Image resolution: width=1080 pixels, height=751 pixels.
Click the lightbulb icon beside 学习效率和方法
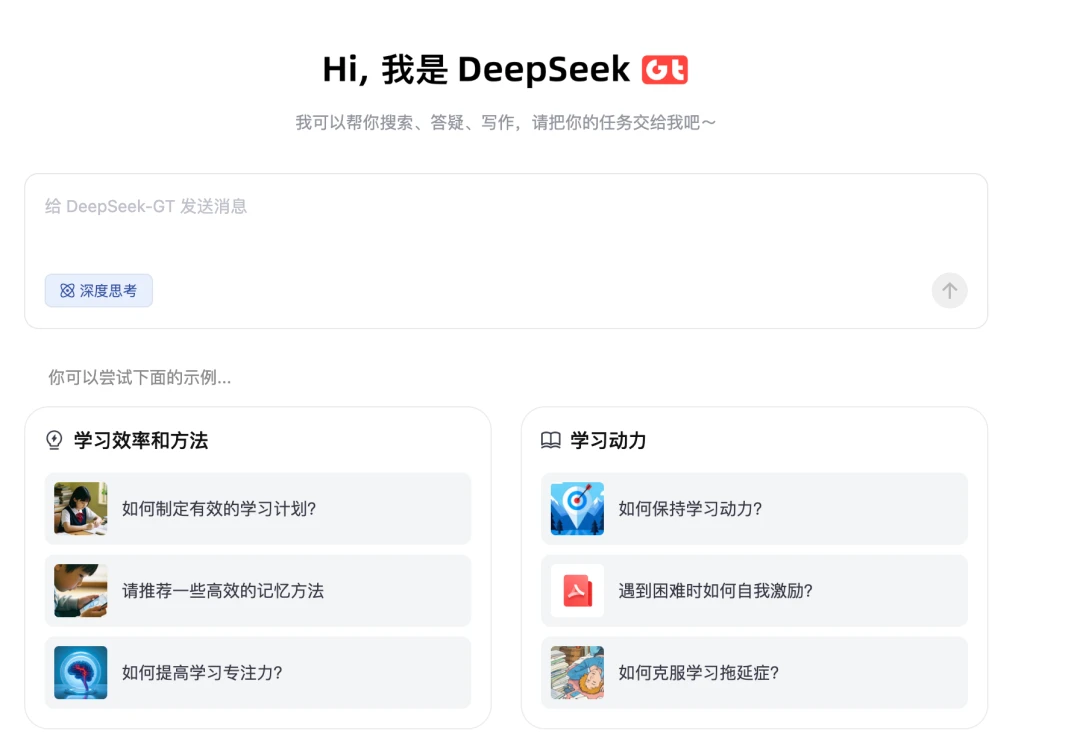[x=54, y=440]
